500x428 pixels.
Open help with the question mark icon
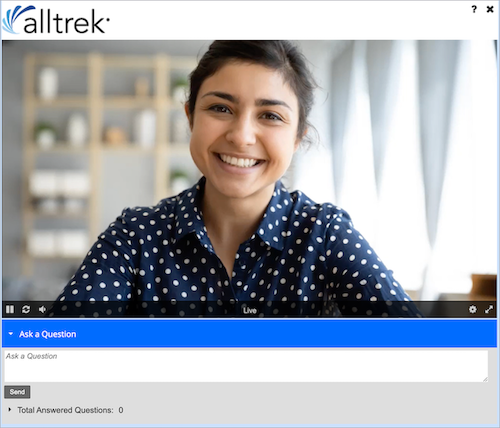pos(474,9)
